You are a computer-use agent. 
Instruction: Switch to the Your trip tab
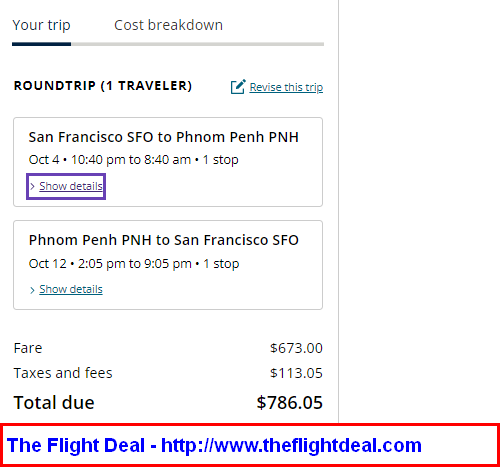click(x=41, y=25)
